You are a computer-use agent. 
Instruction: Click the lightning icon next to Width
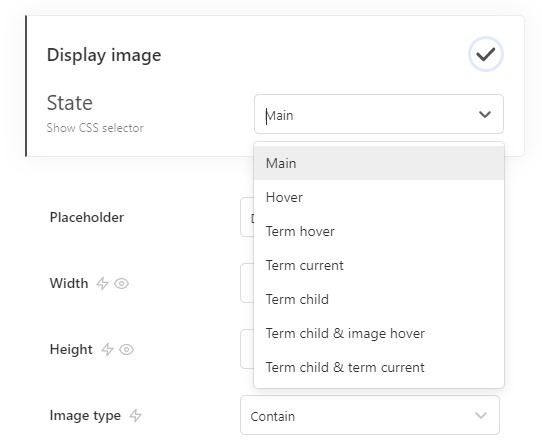pyautogui.click(x=102, y=284)
